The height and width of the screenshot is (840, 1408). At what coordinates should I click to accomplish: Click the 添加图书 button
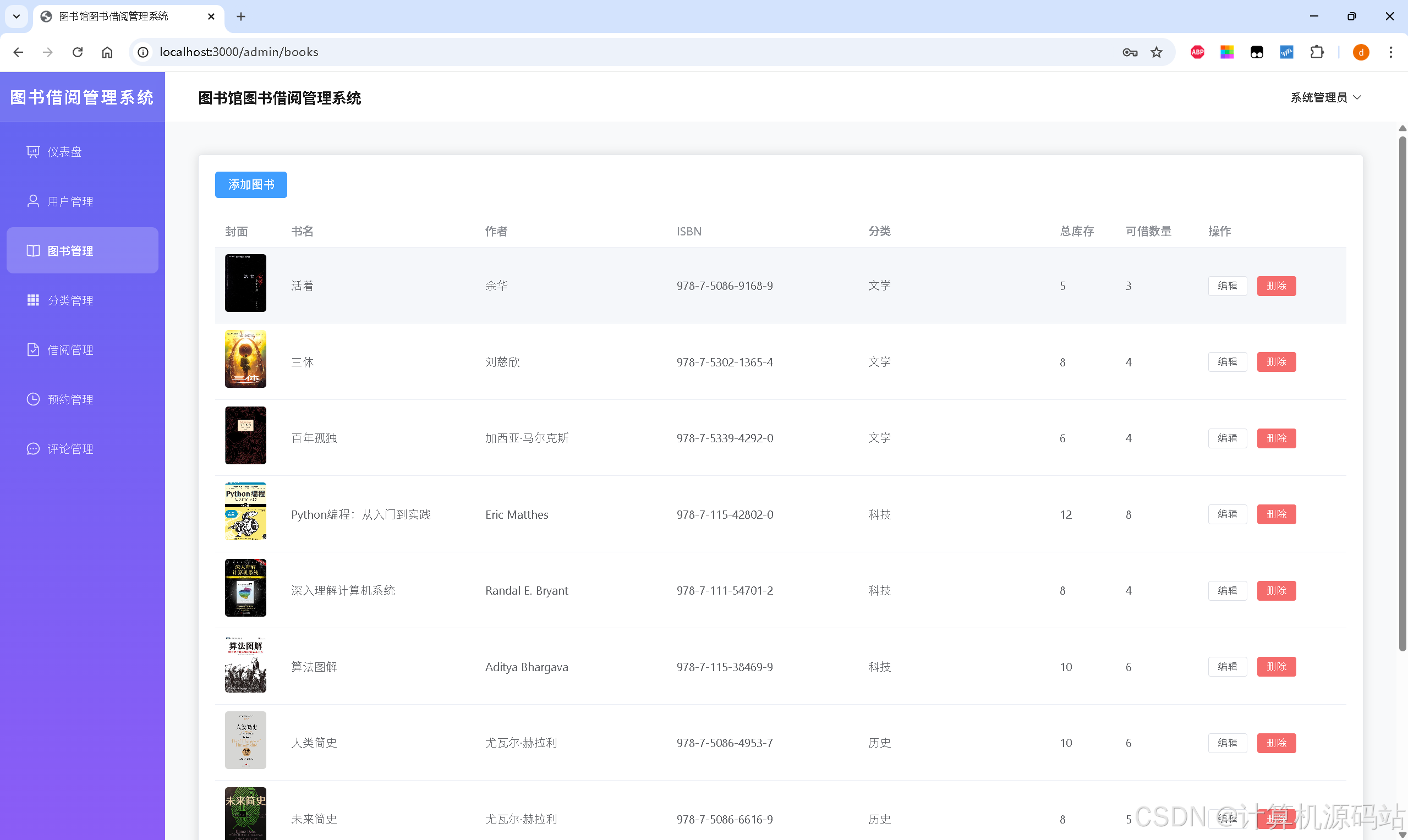tap(251, 184)
